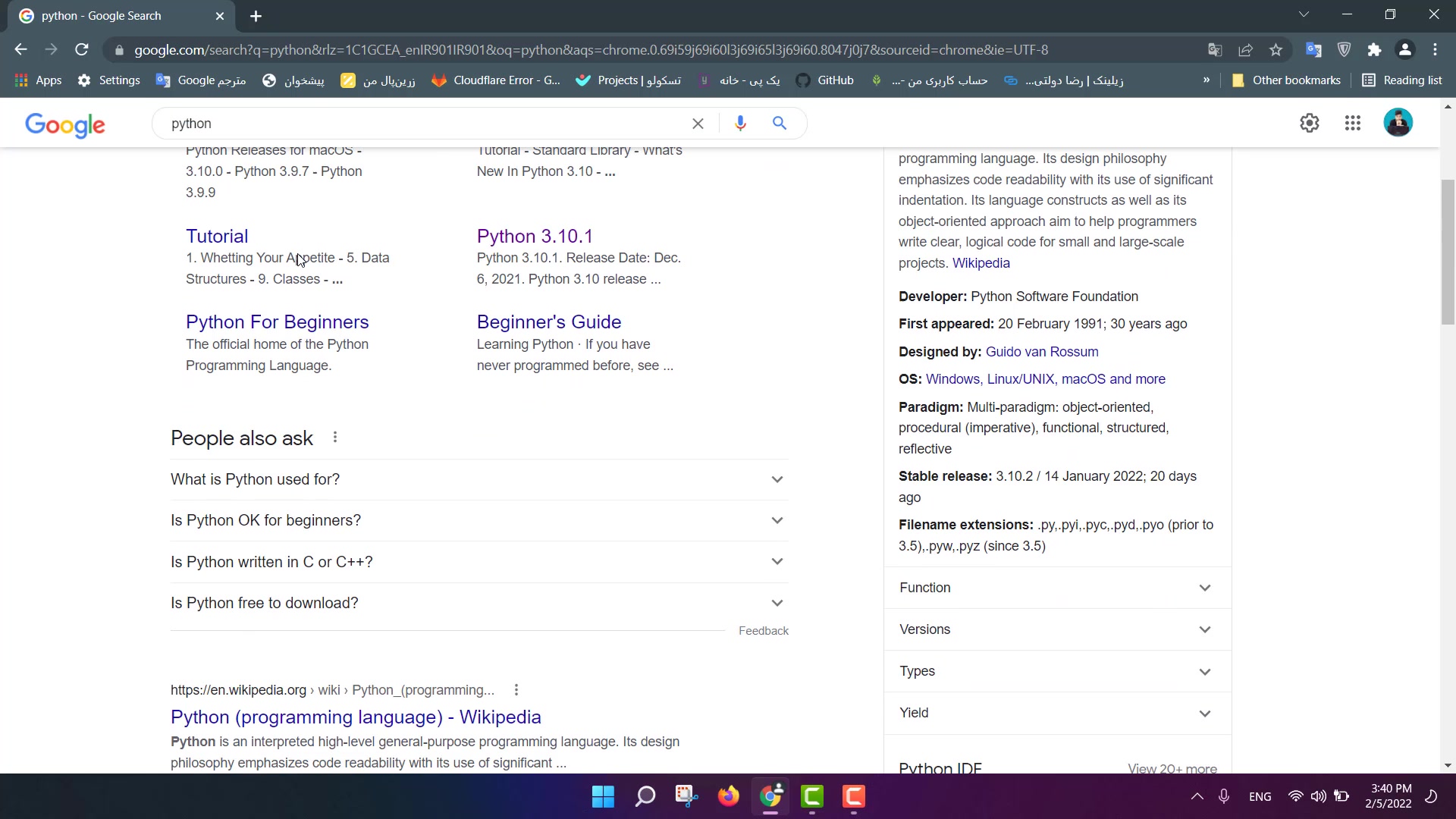Click the voice search microphone icon
This screenshot has width=1456, height=819.
(740, 123)
